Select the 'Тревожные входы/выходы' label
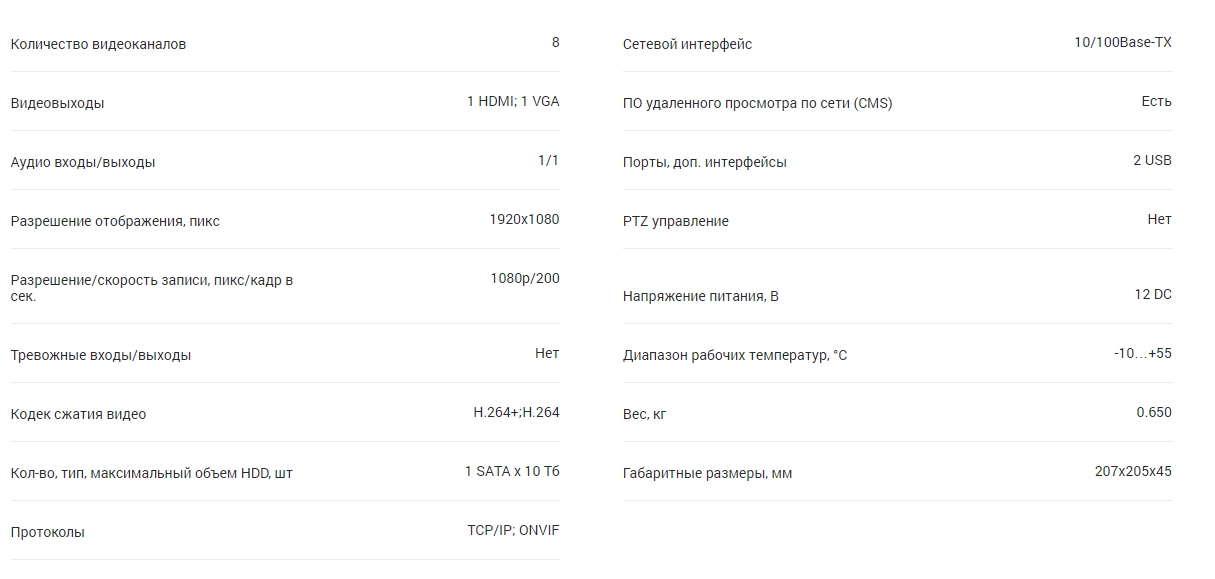The image size is (1215, 579). pos(101,355)
